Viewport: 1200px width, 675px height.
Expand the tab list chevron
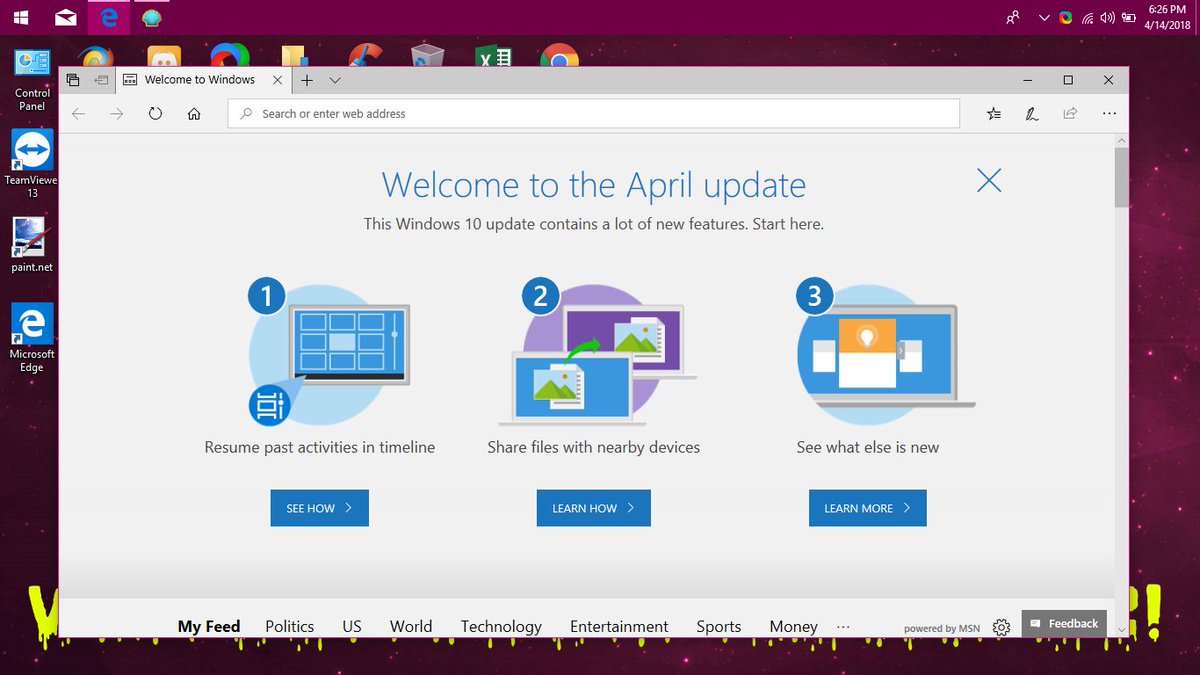click(x=334, y=79)
